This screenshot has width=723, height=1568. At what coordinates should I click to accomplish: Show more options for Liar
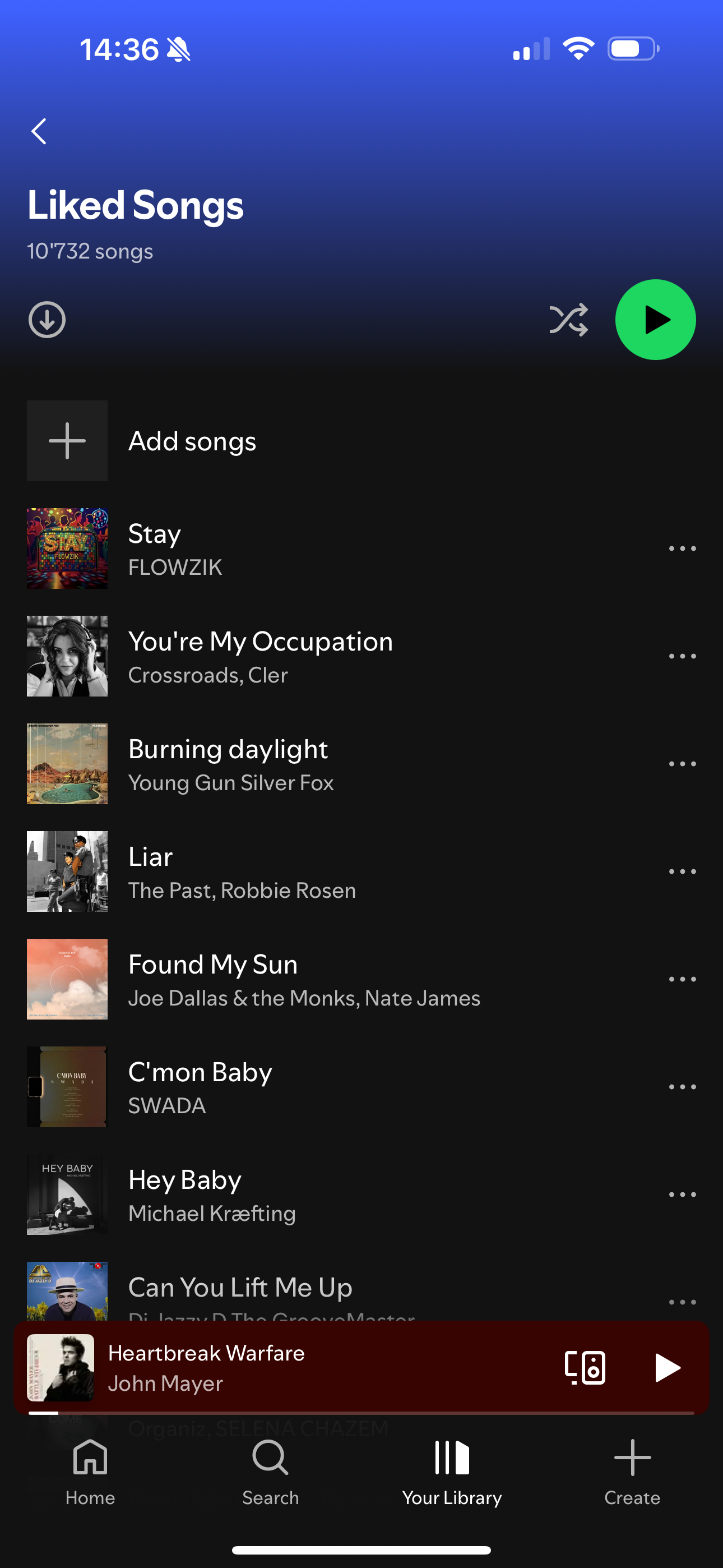point(682,871)
